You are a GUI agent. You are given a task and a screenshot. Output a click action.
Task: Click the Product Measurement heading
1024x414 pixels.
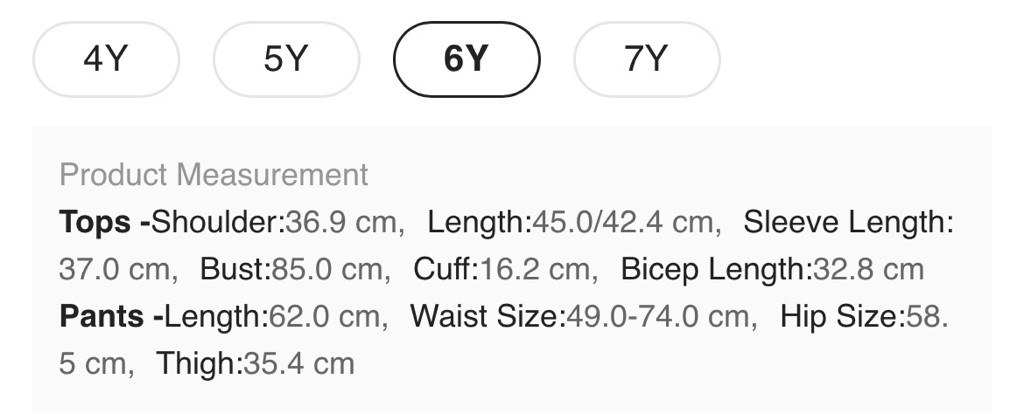[x=214, y=175]
